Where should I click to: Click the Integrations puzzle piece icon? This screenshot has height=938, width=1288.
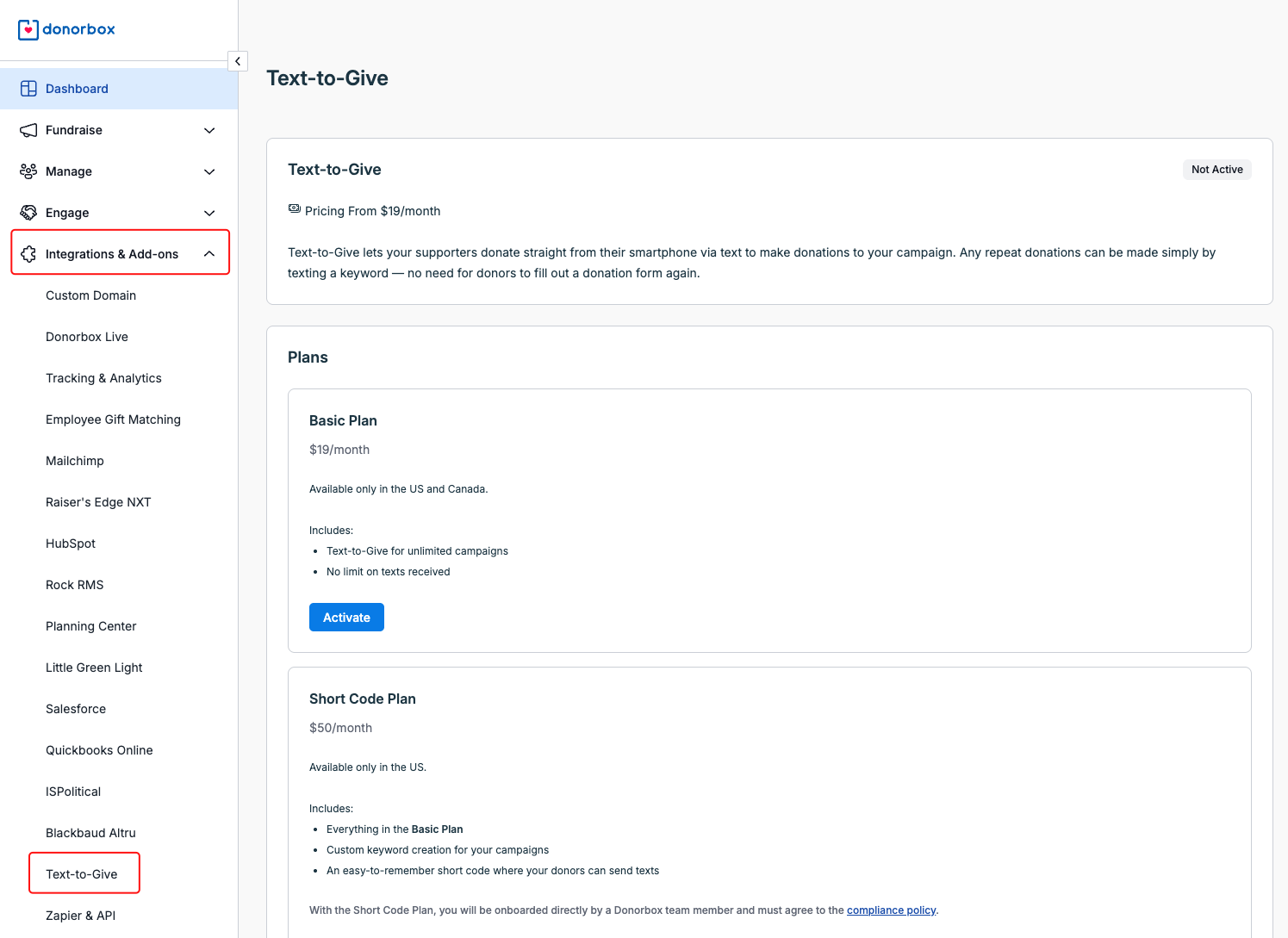point(28,254)
